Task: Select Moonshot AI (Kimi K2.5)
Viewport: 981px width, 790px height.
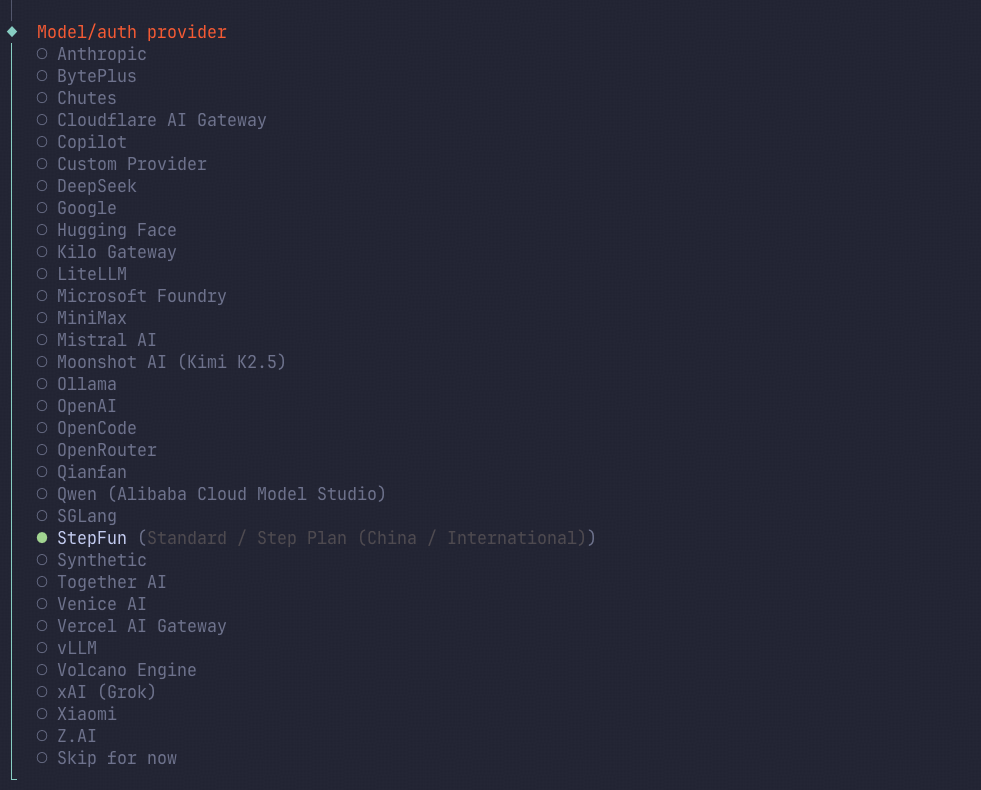Action: (161, 362)
